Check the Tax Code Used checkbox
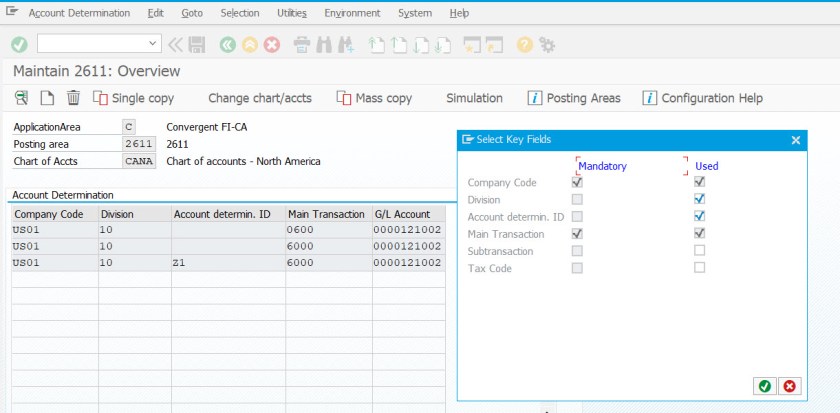 (x=700, y=267)
